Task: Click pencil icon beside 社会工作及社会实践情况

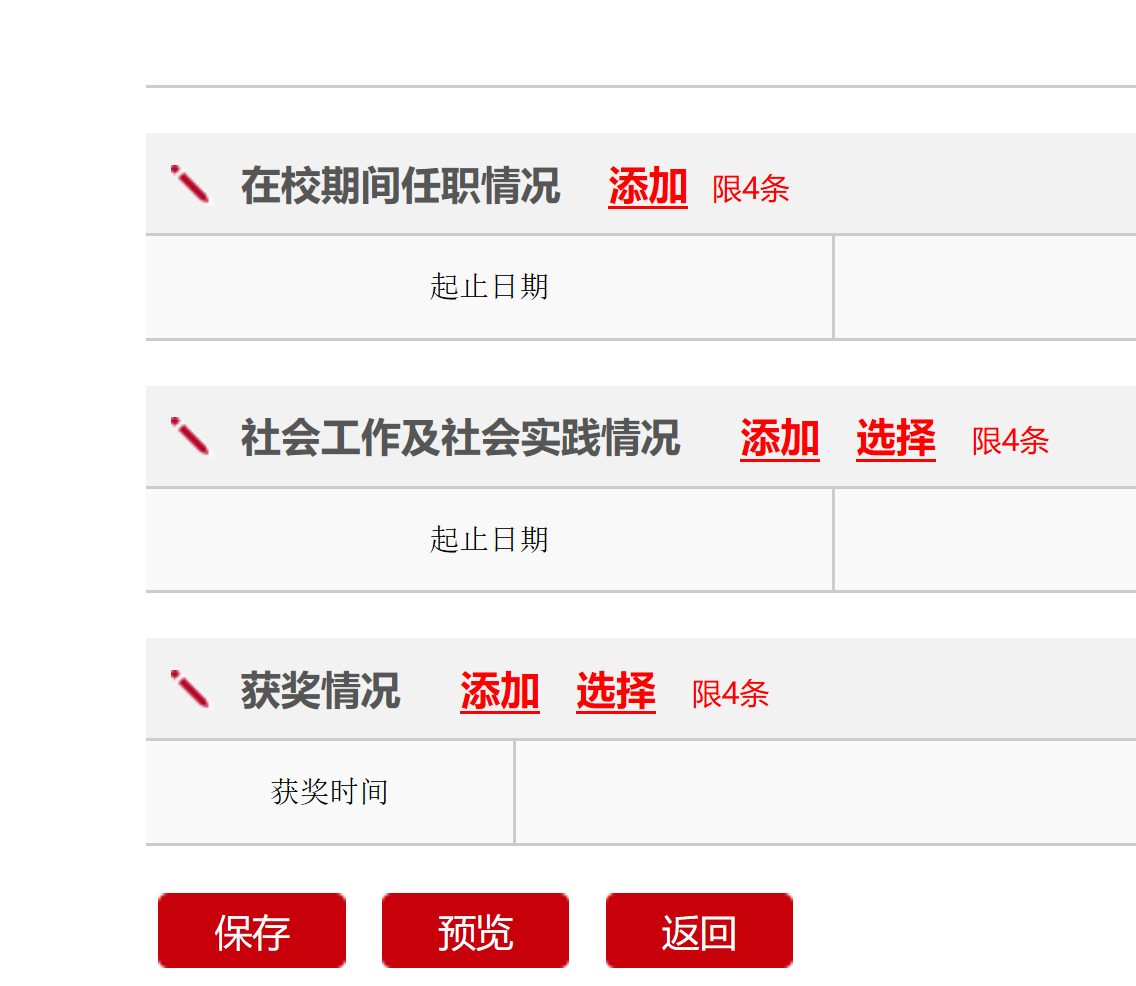Action: pyautogui.click(x=190, y=436)
